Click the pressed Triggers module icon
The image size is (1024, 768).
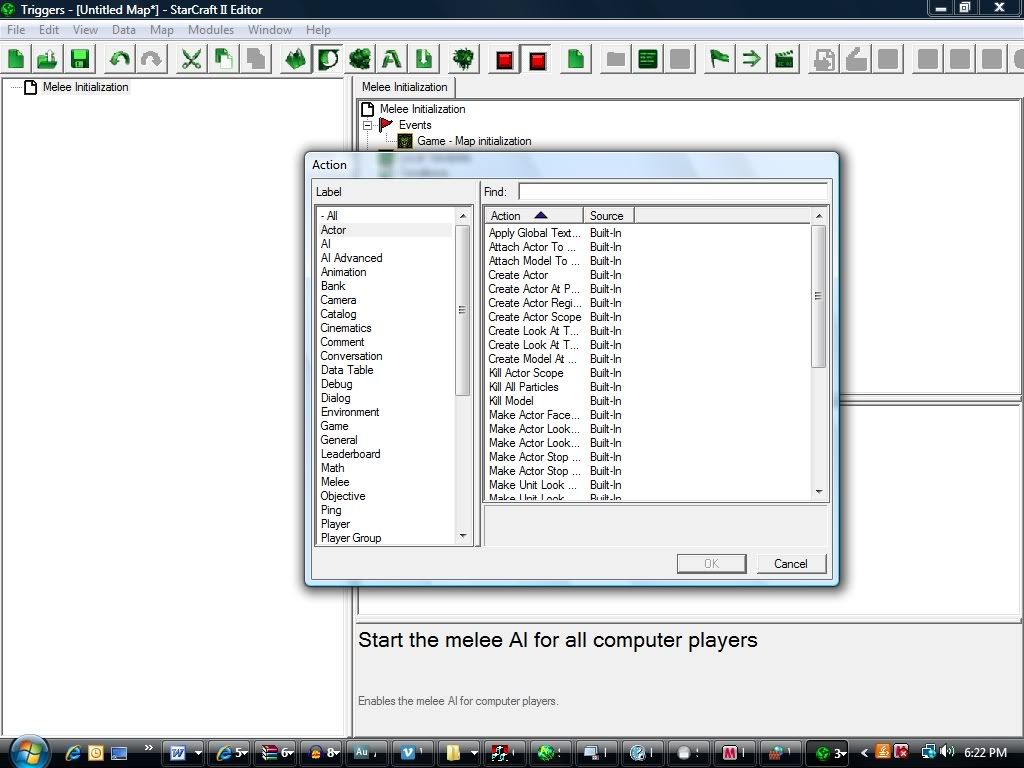click(x=327, y=59)
